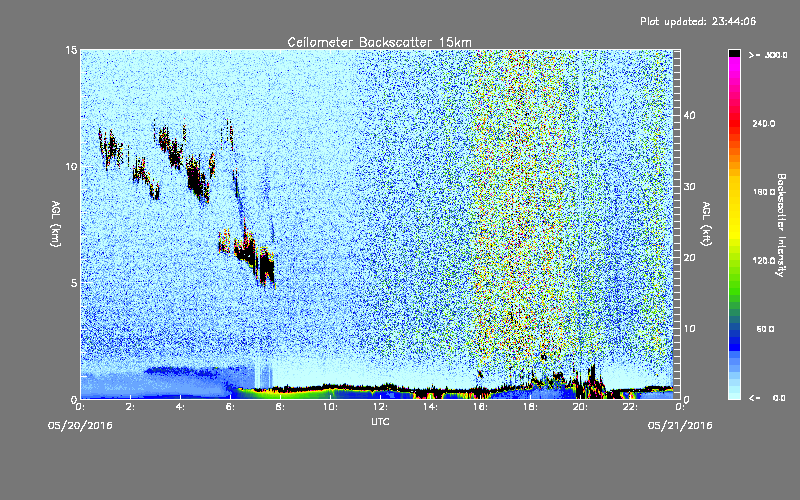Image resolution: width=800 pixels, height=500 pixels.
Task: Click the "8:" hour tick label
Action: point(280,407)
